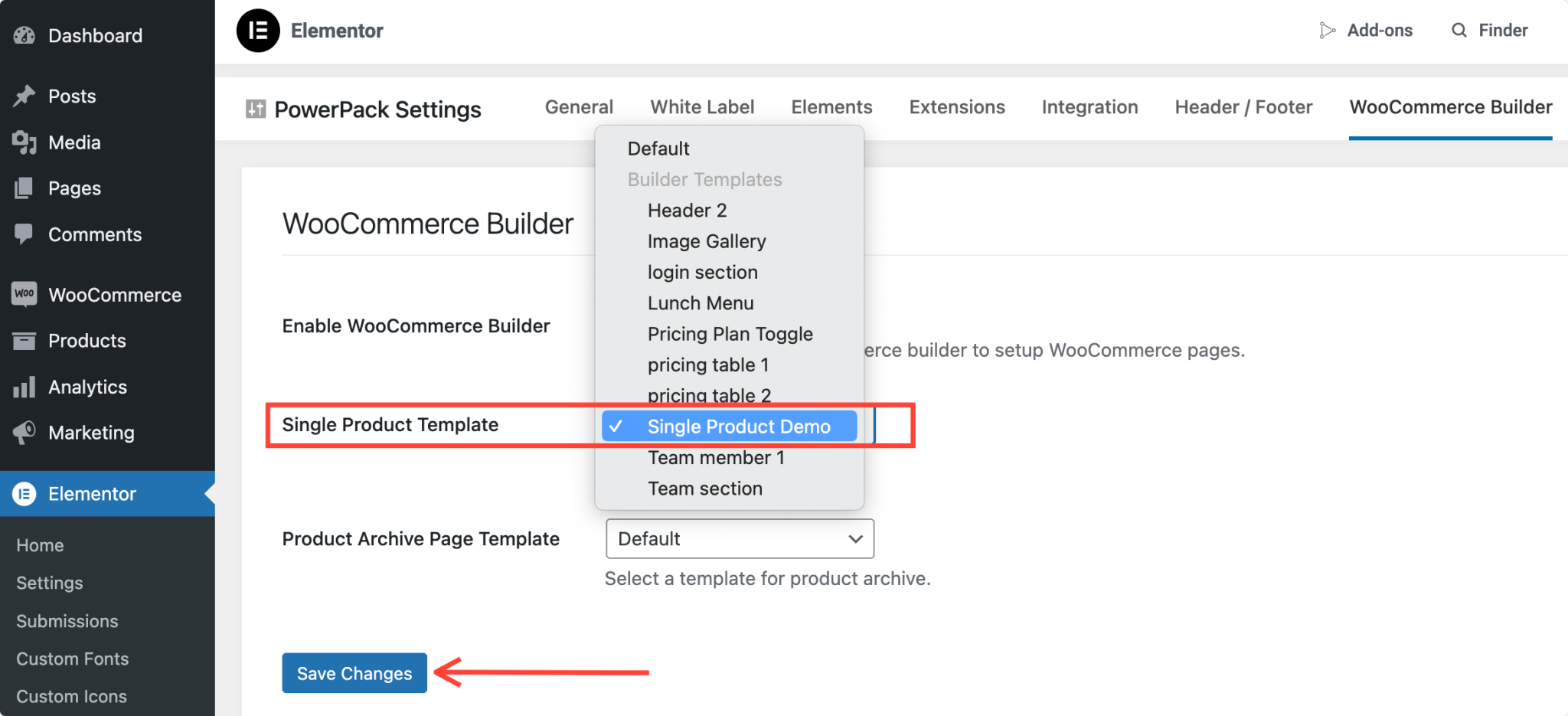Click the Dashboard gauge icon
1568x716 pixels.
(24, 35)
